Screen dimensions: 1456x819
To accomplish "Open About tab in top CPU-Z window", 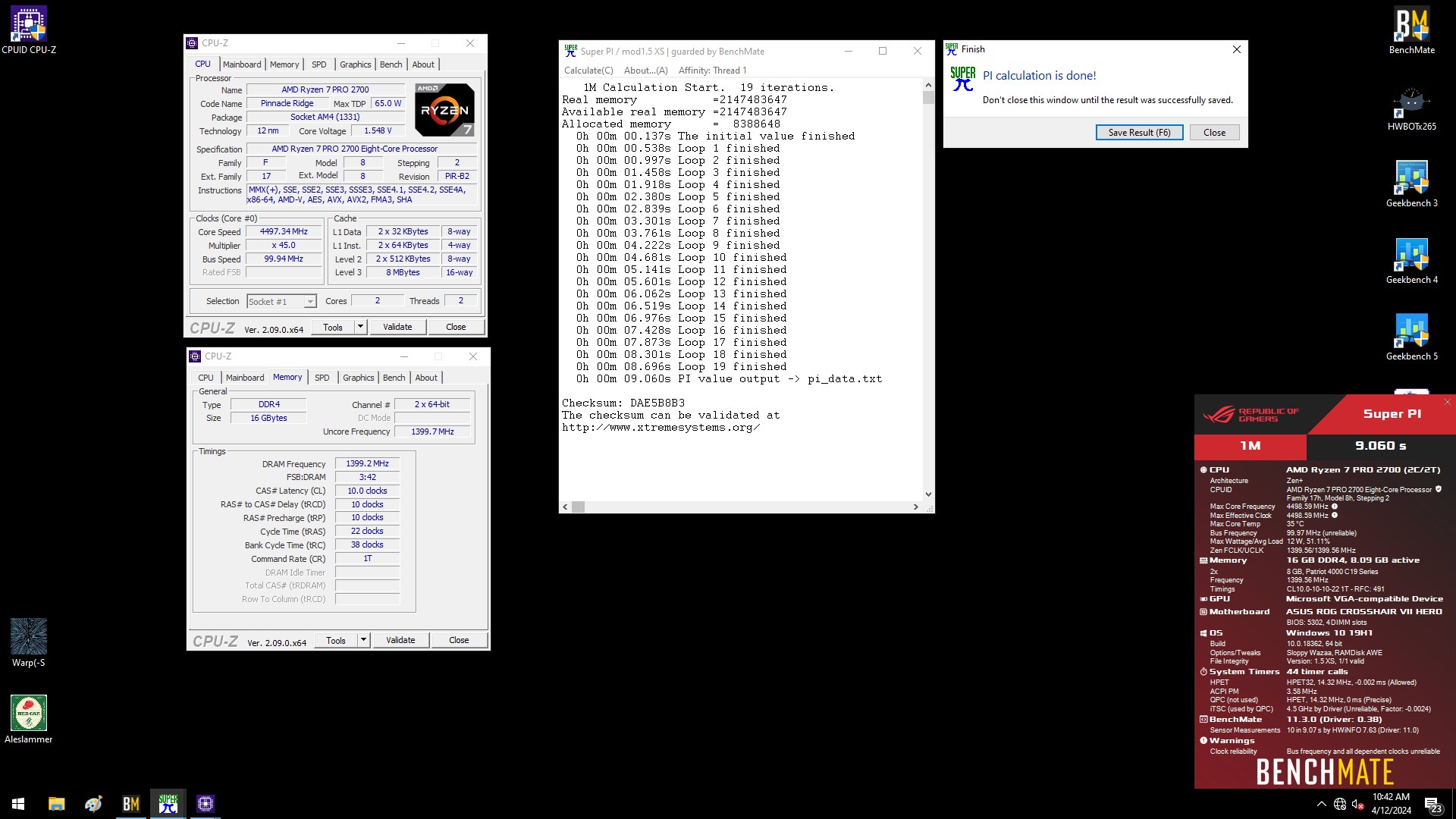I will click(x=423, y=64).
